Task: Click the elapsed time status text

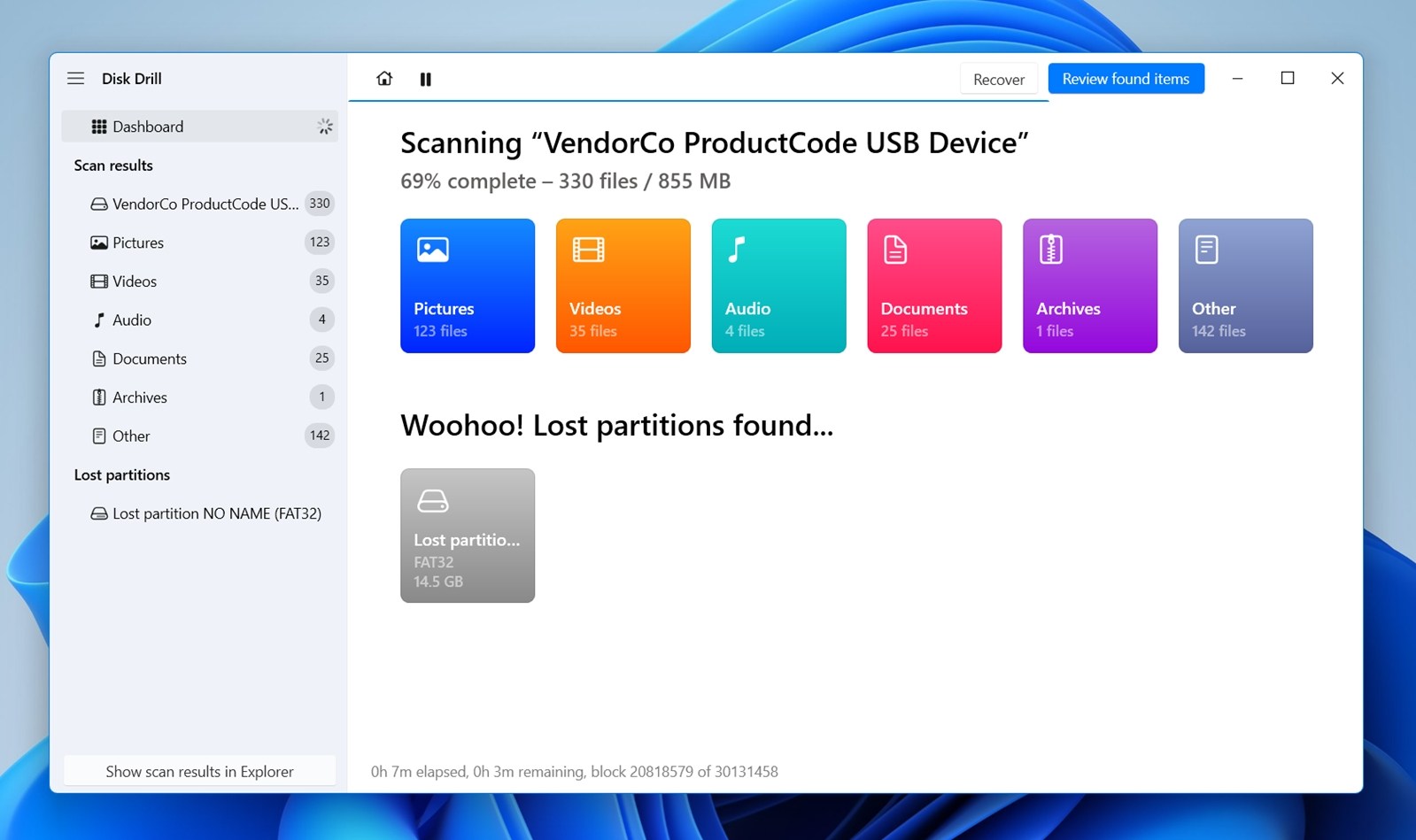Action: coord(574,772)
